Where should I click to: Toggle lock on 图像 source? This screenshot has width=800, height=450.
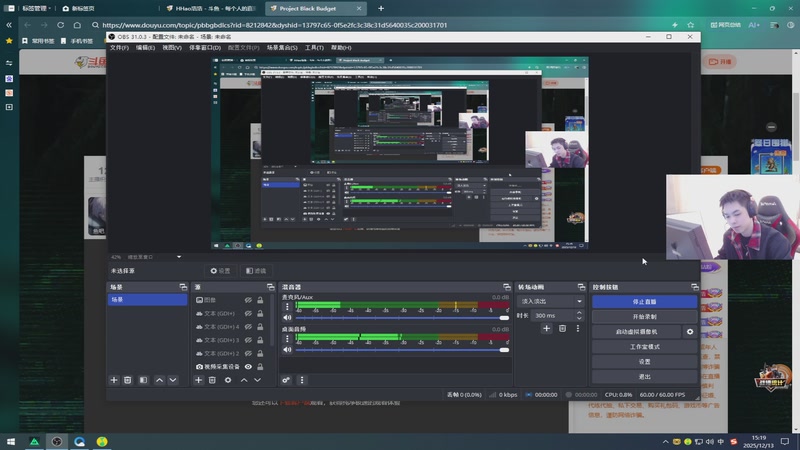tap(260, 300)
